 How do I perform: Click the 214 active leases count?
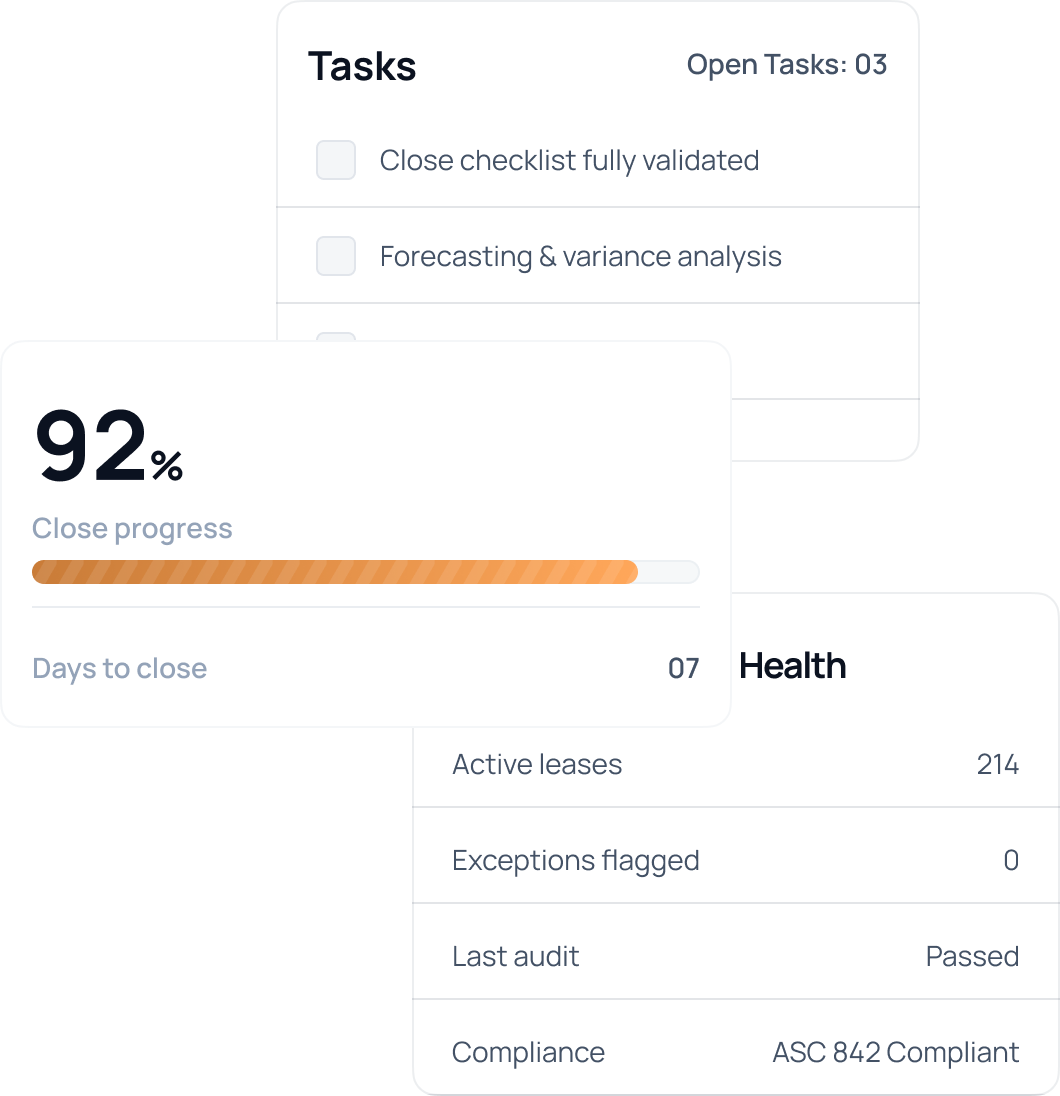coord(997,764)
